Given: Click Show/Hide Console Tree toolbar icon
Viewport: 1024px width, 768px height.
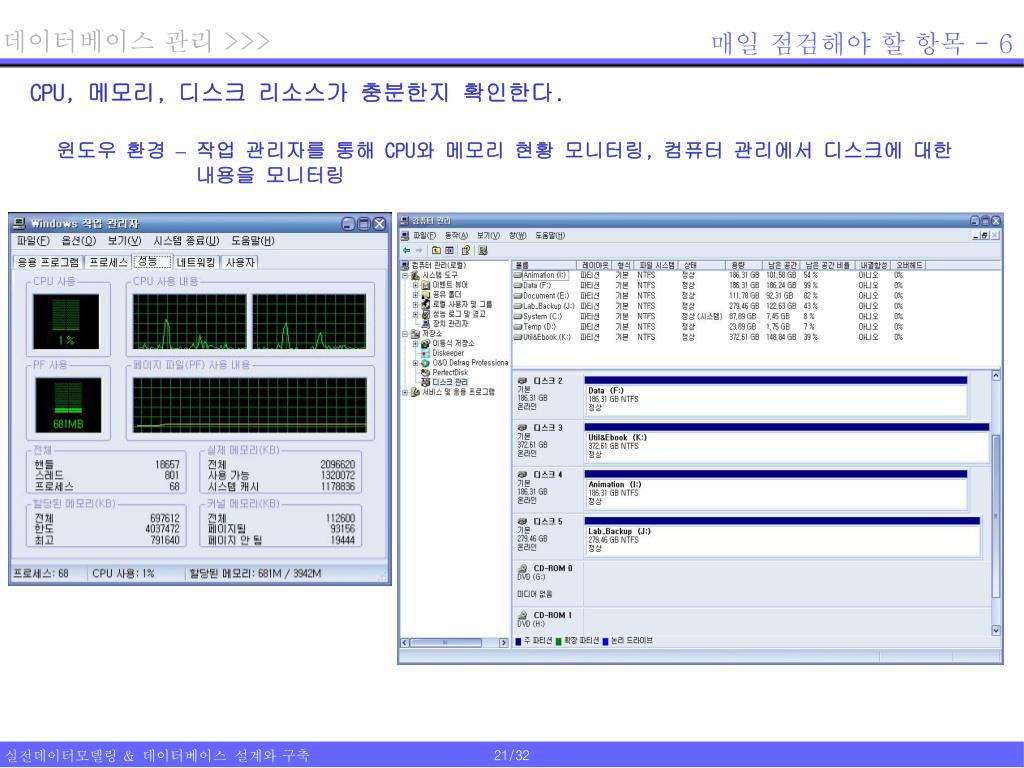Looking at the screenshot, I should pyautogui.click(x=449, y=250).
